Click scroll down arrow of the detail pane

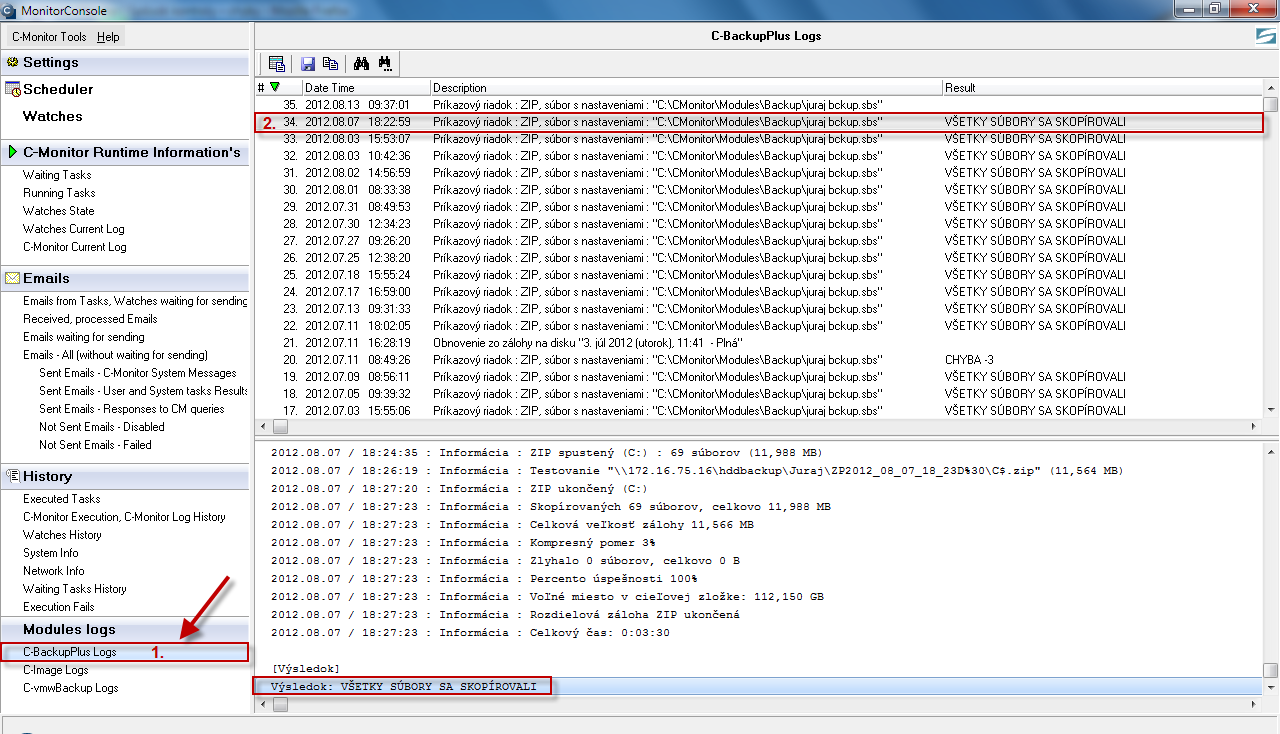click(1271, 688)
